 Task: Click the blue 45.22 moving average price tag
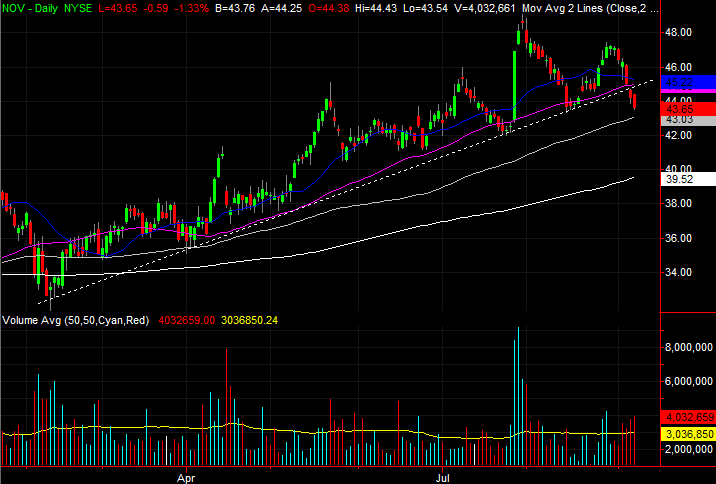(689, 82)
